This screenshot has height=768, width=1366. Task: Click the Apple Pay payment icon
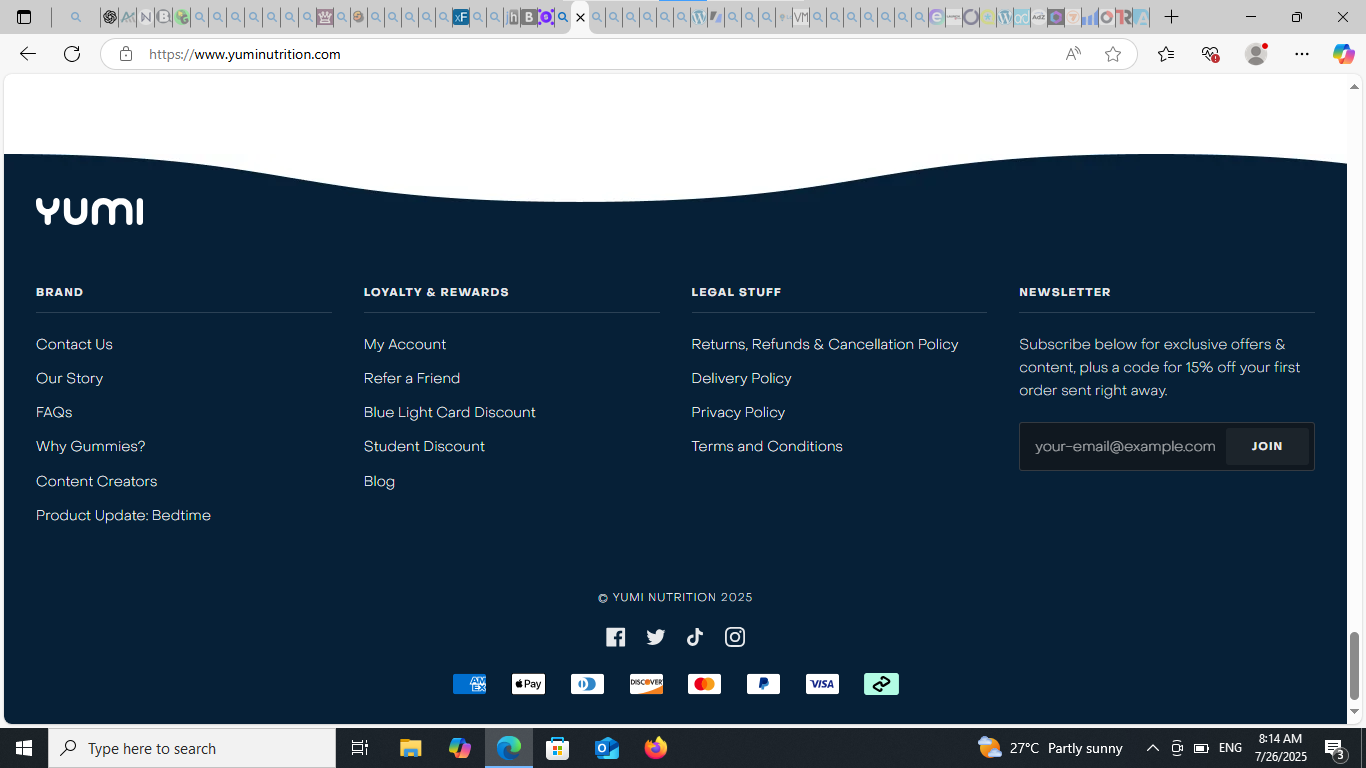528,684
